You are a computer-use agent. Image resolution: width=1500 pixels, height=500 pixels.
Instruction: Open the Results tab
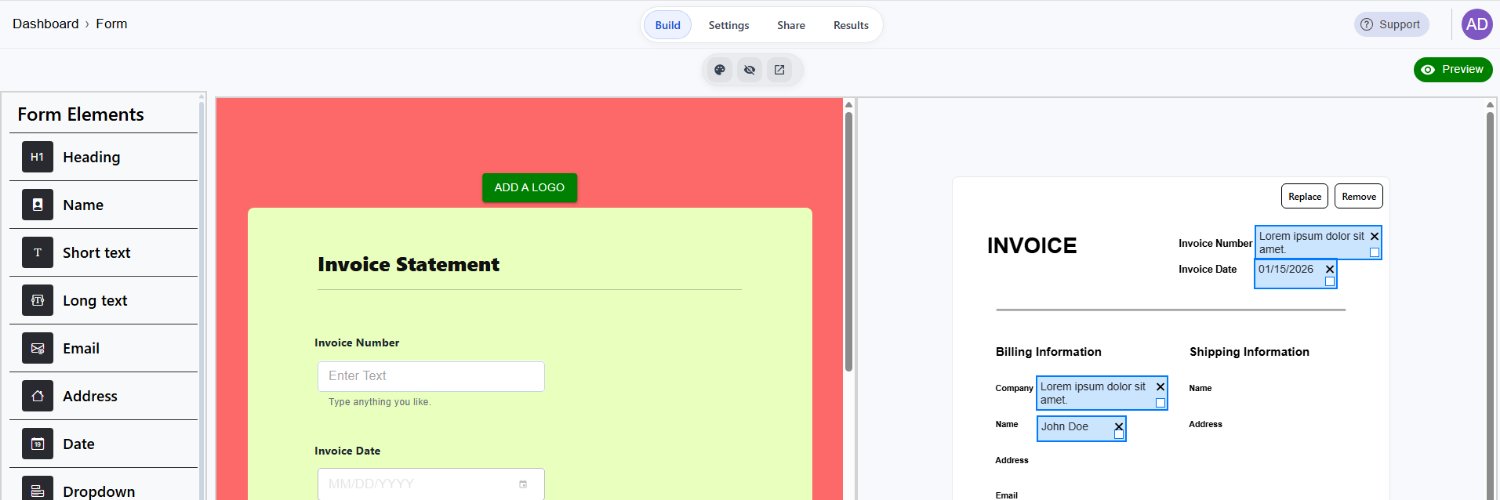coord(851,25)
